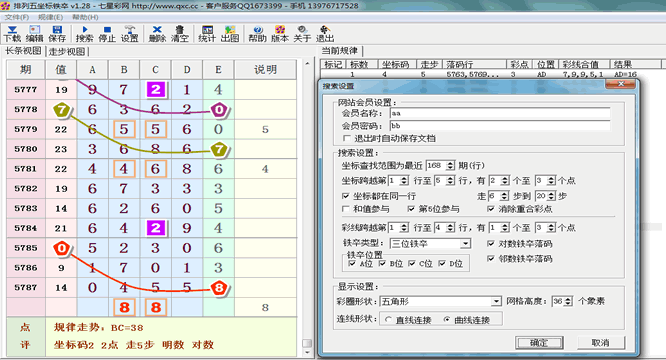Open the 统计 statistics icon

207,34
